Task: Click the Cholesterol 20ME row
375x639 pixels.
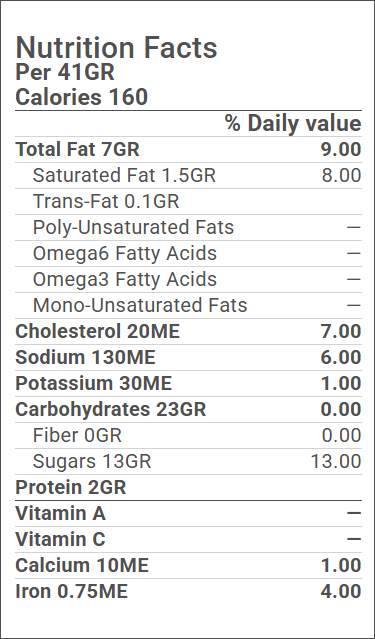Action: click(188, 332)
